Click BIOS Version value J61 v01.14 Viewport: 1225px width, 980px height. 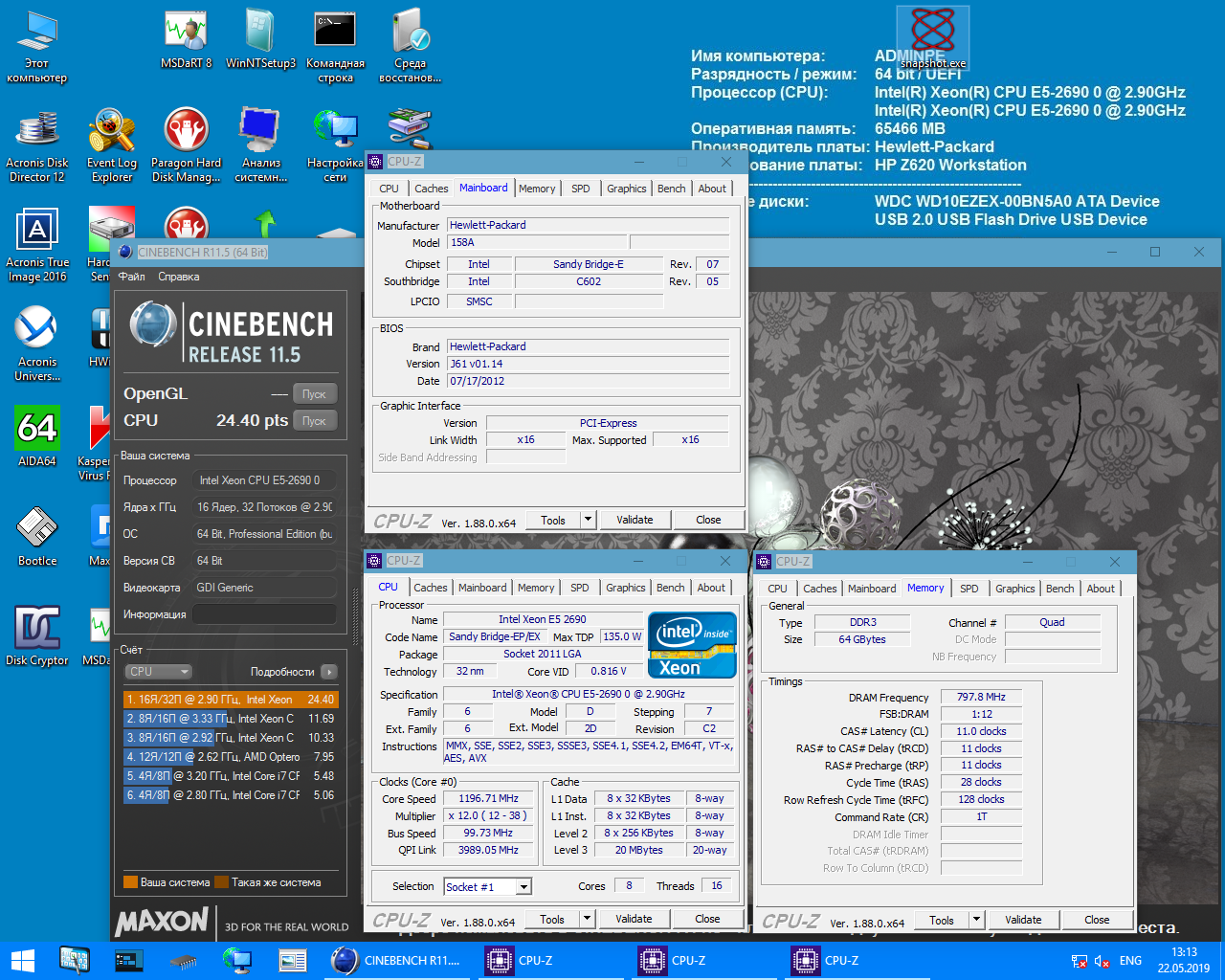589,364
